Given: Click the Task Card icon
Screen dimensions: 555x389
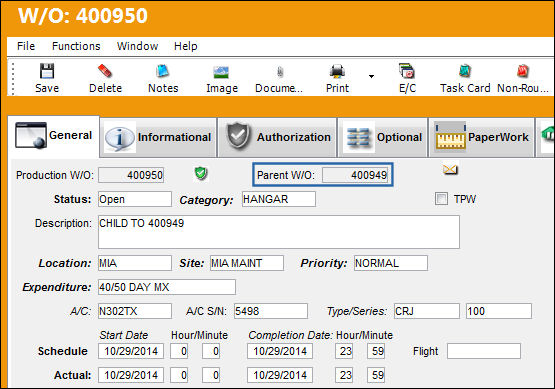Looking at the screenshot, I should point(465,71).
